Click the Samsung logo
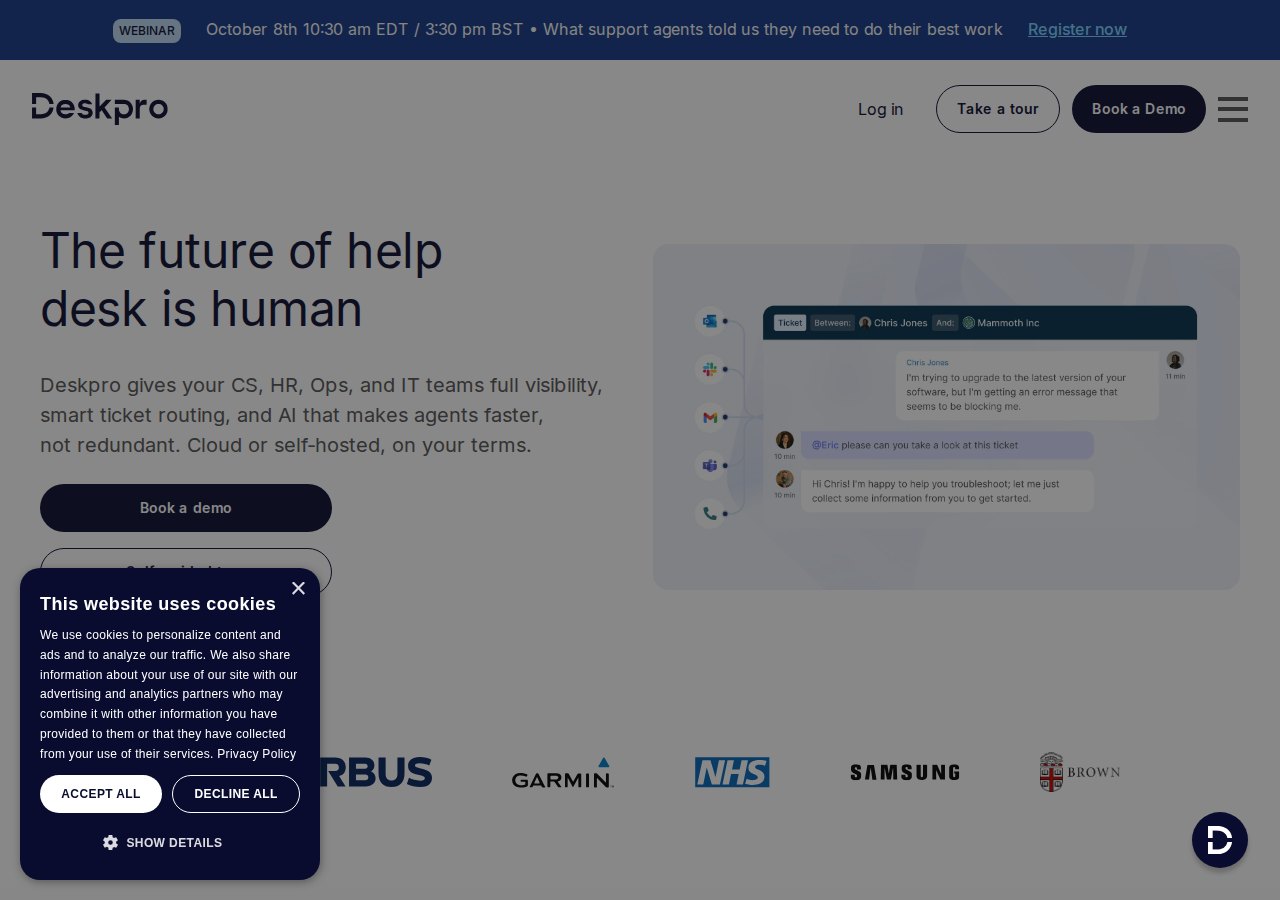This screenshot has width=1280, height=900. pyautogui.click(x=905, y=772)
